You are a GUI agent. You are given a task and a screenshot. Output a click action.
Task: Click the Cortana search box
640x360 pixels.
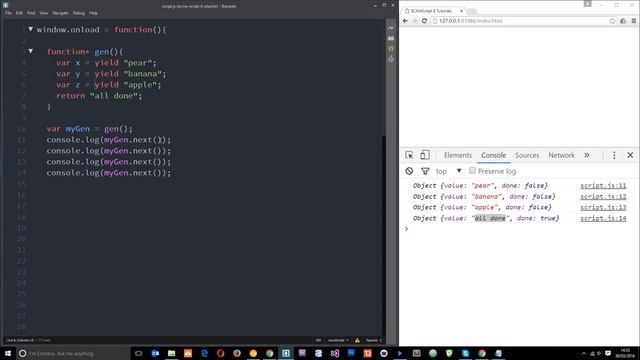73,353
